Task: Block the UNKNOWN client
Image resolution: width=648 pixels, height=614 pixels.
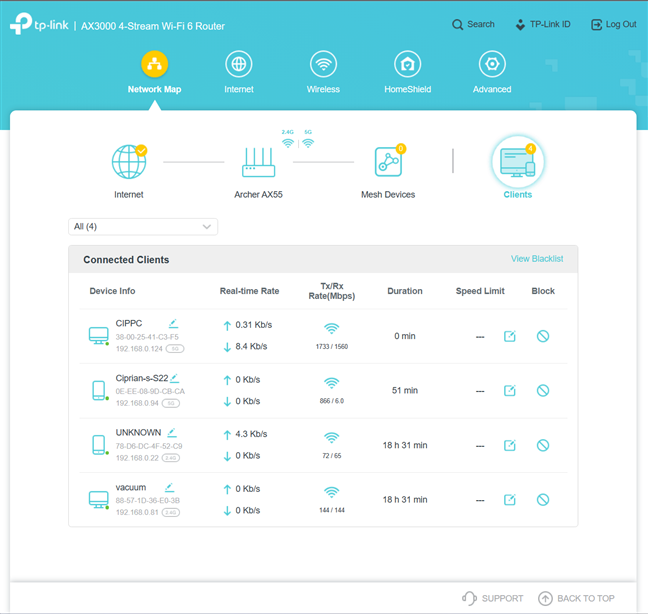Action: pos(543,445)
